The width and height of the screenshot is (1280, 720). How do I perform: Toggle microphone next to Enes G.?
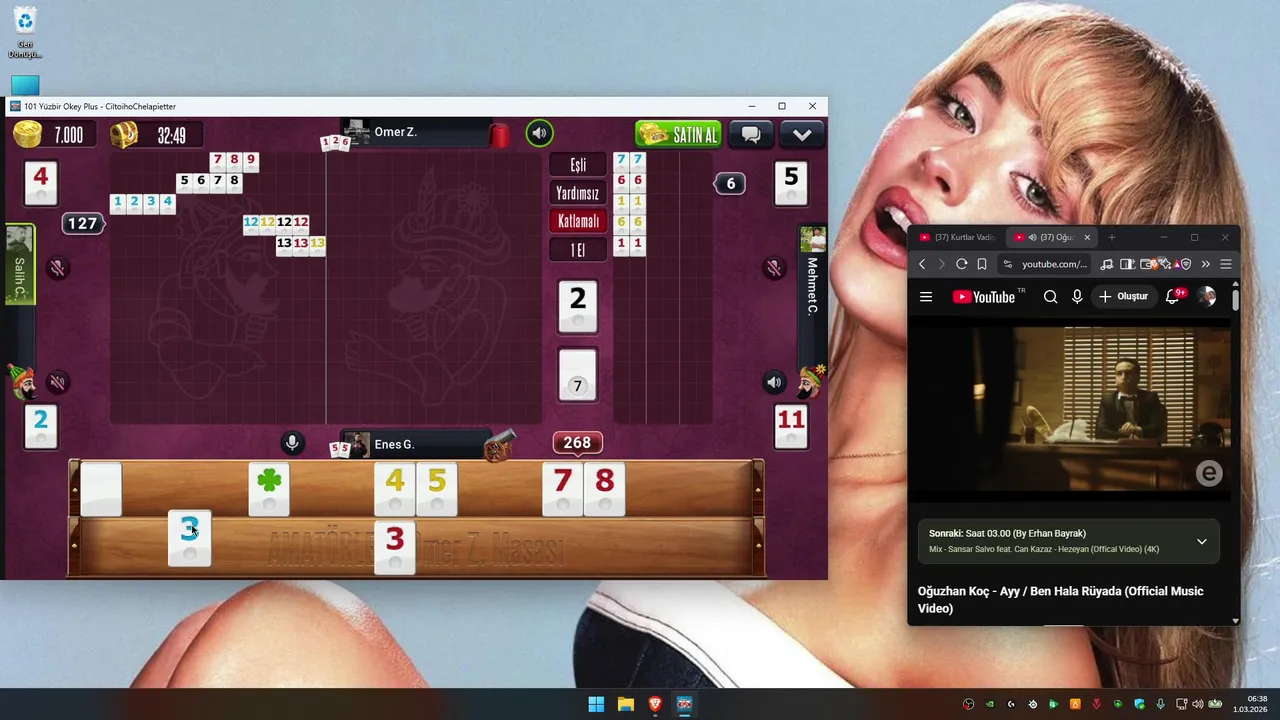click(292, 443)
